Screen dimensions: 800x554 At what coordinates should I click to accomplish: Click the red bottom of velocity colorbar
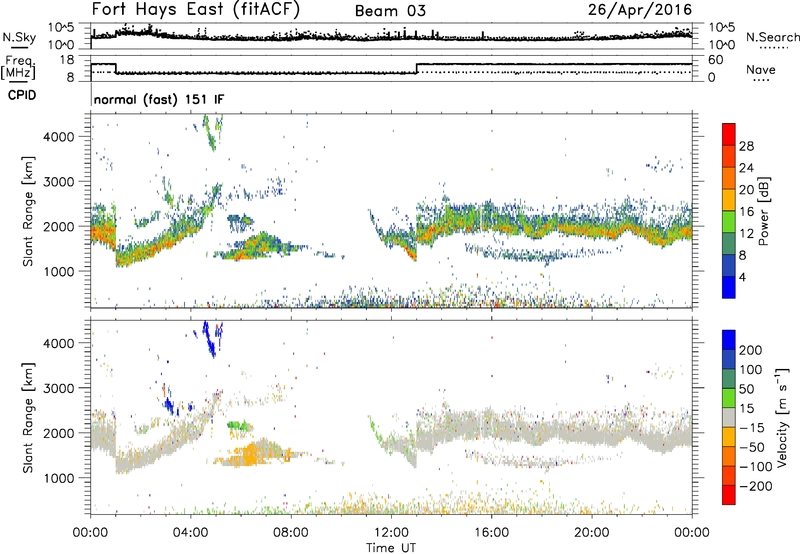(729, 495)
